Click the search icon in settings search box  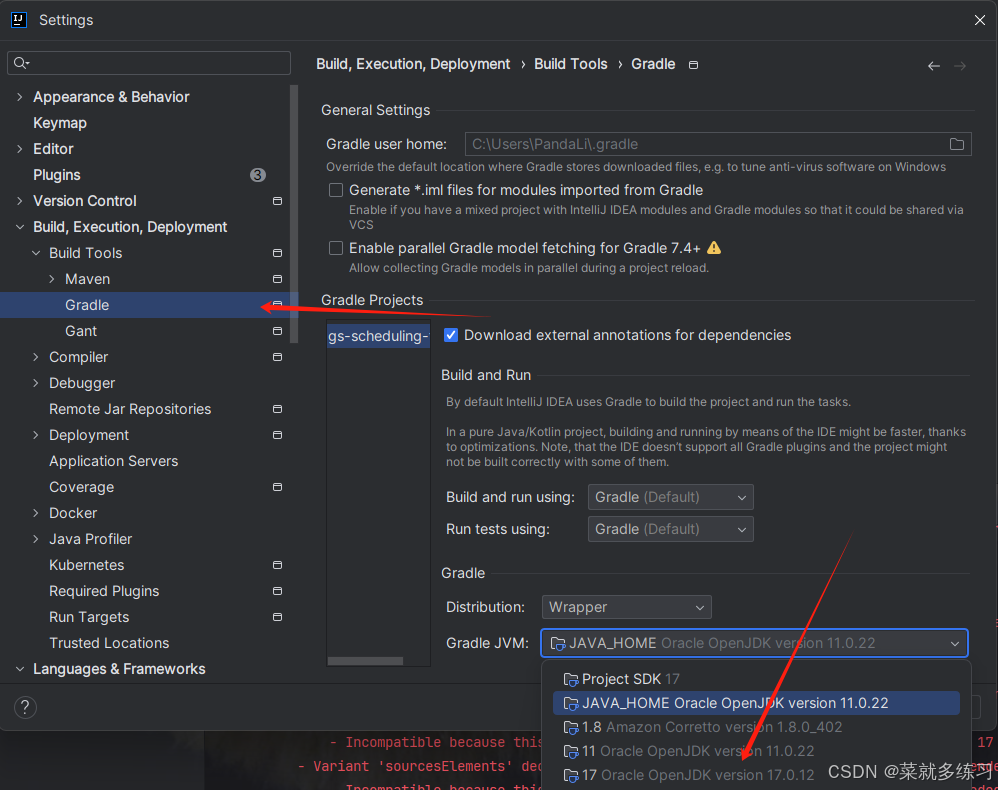click(21, 62)
